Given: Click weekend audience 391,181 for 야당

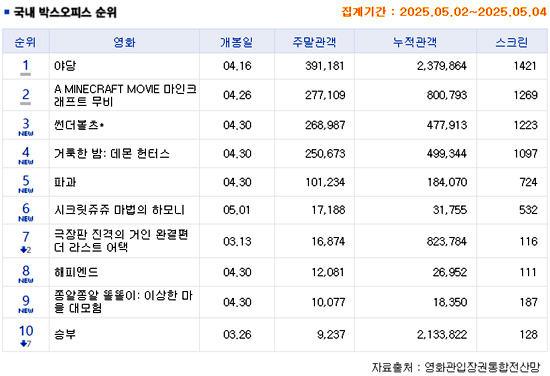Looking at the screenshot, I should pyautogui.click(x=324, y=66).
